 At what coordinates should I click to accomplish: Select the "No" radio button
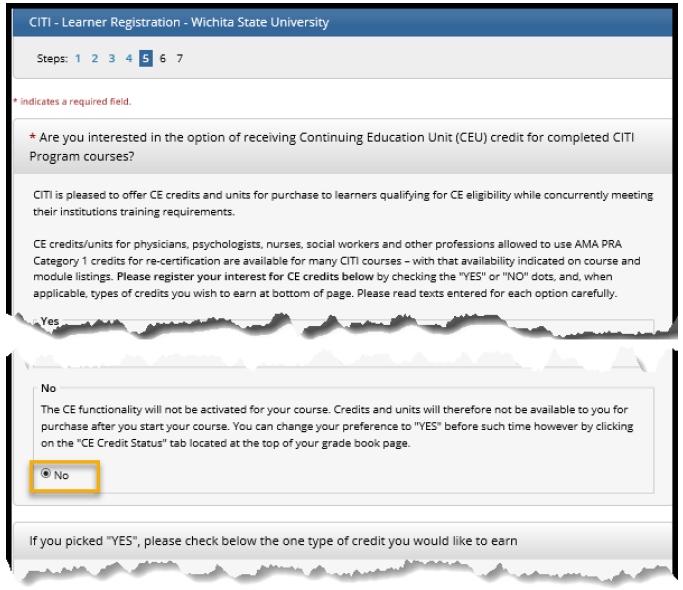click(x=46, y=475)
